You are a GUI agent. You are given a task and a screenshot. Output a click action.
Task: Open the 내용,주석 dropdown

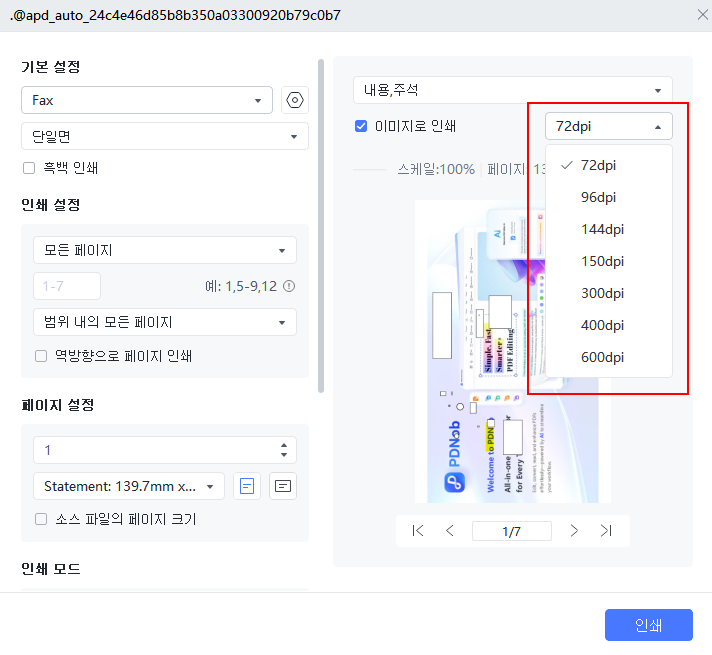pyautogui.click(x=513, y=90)
